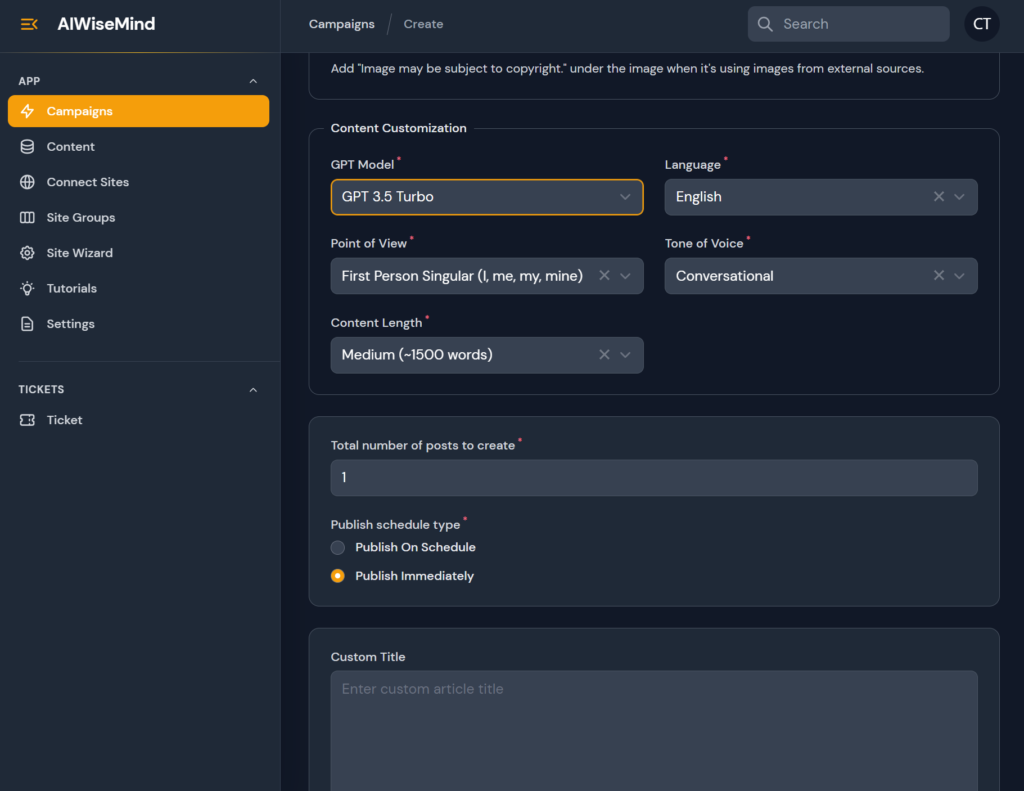This screenshot has width=1024, height=791.
Task: Click the Connect Sites globe icon
Action: [28, 182]
